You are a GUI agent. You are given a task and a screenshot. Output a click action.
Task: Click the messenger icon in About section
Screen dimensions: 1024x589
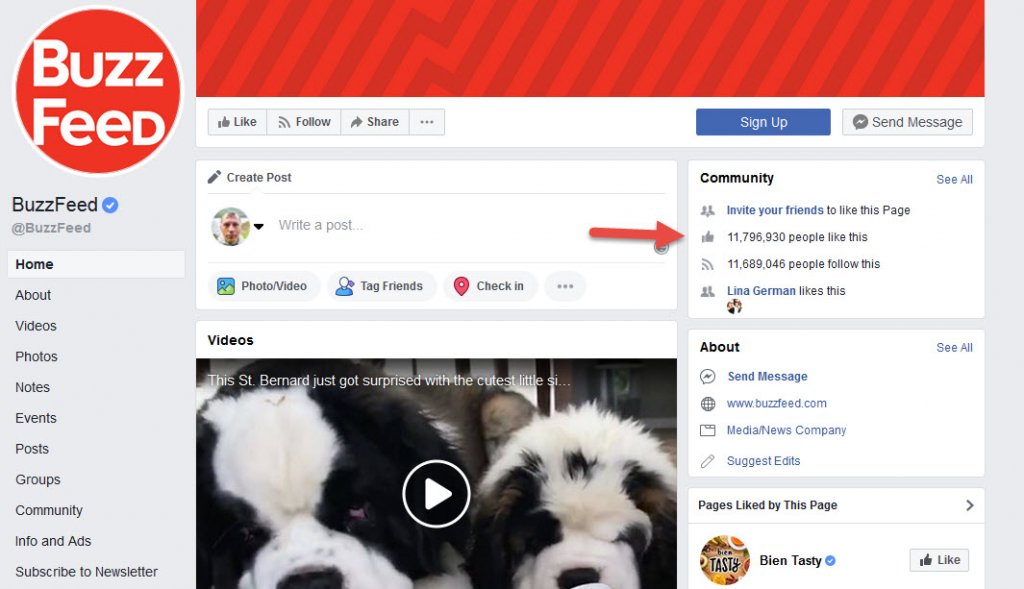pos(708,377)
